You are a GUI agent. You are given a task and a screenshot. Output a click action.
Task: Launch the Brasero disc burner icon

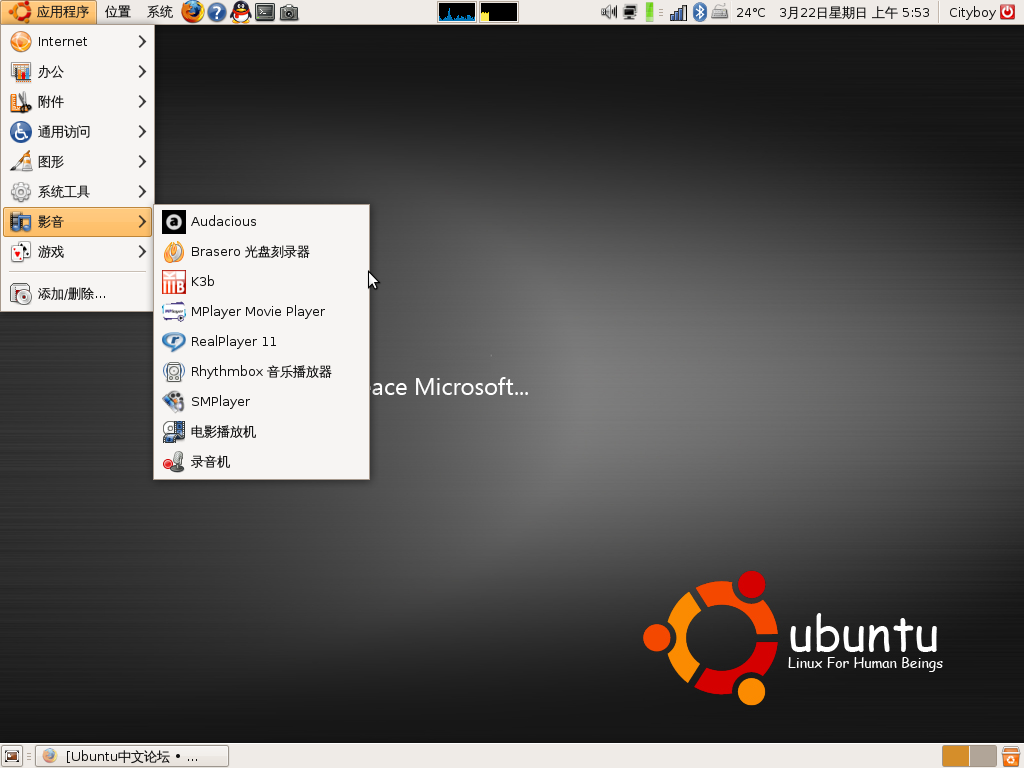tap(174, 252)
